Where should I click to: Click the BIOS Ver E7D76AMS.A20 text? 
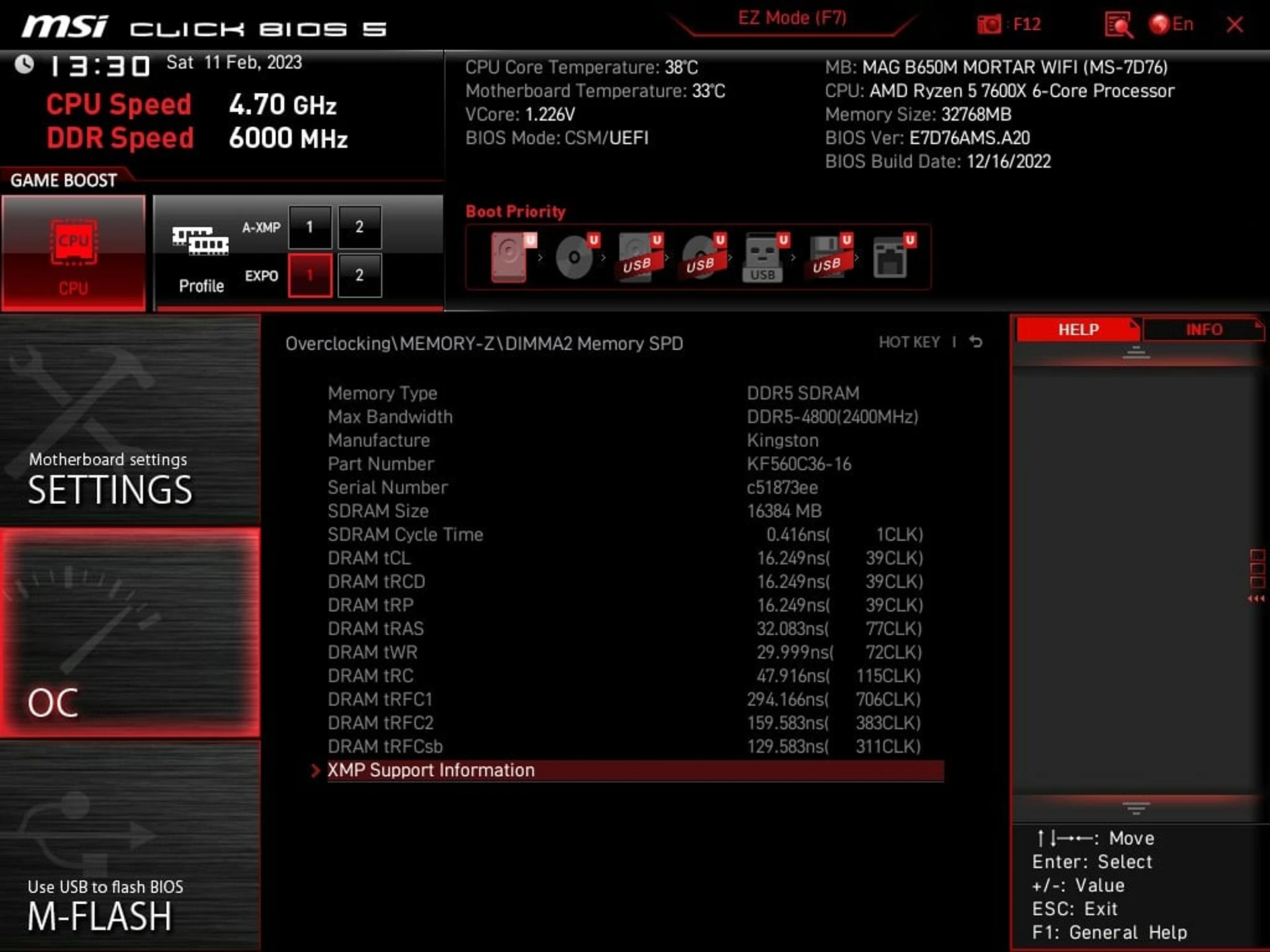point(927,138)
